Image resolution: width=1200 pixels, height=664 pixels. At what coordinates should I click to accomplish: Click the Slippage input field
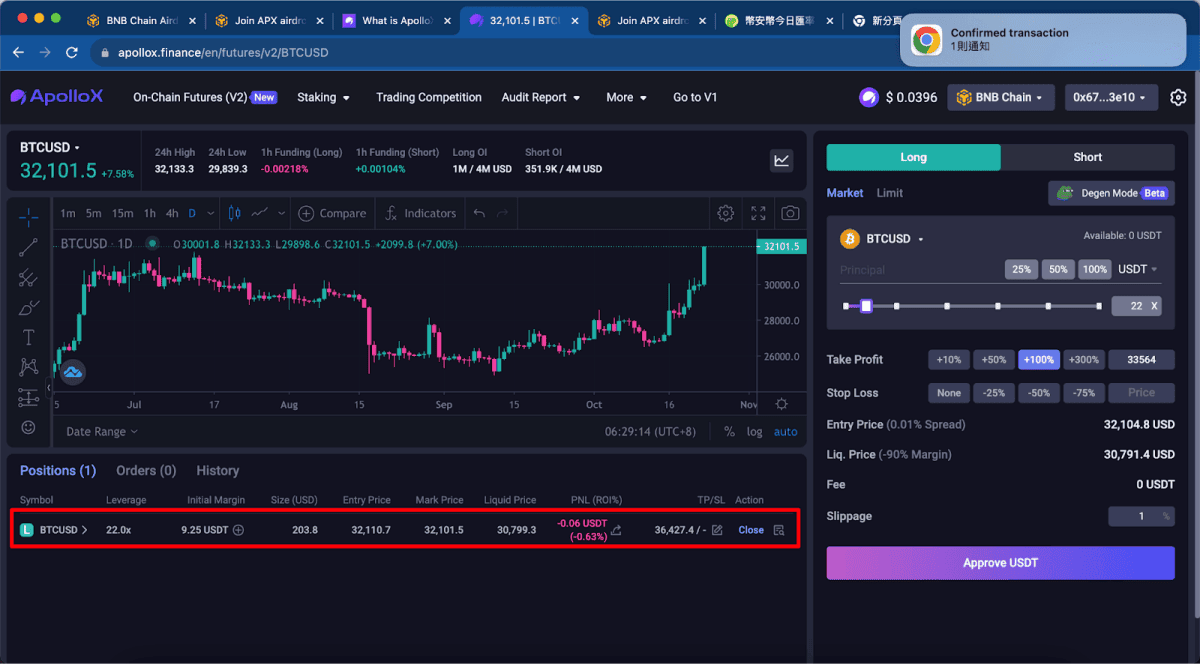coord(1141,516)
